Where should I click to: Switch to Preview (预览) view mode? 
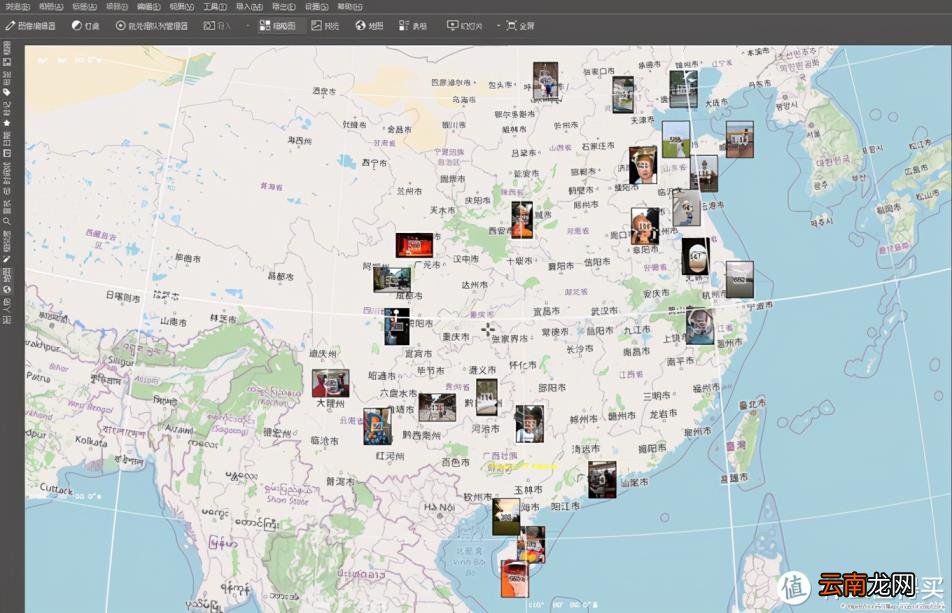pyautogui.click(x=325, y=26)
